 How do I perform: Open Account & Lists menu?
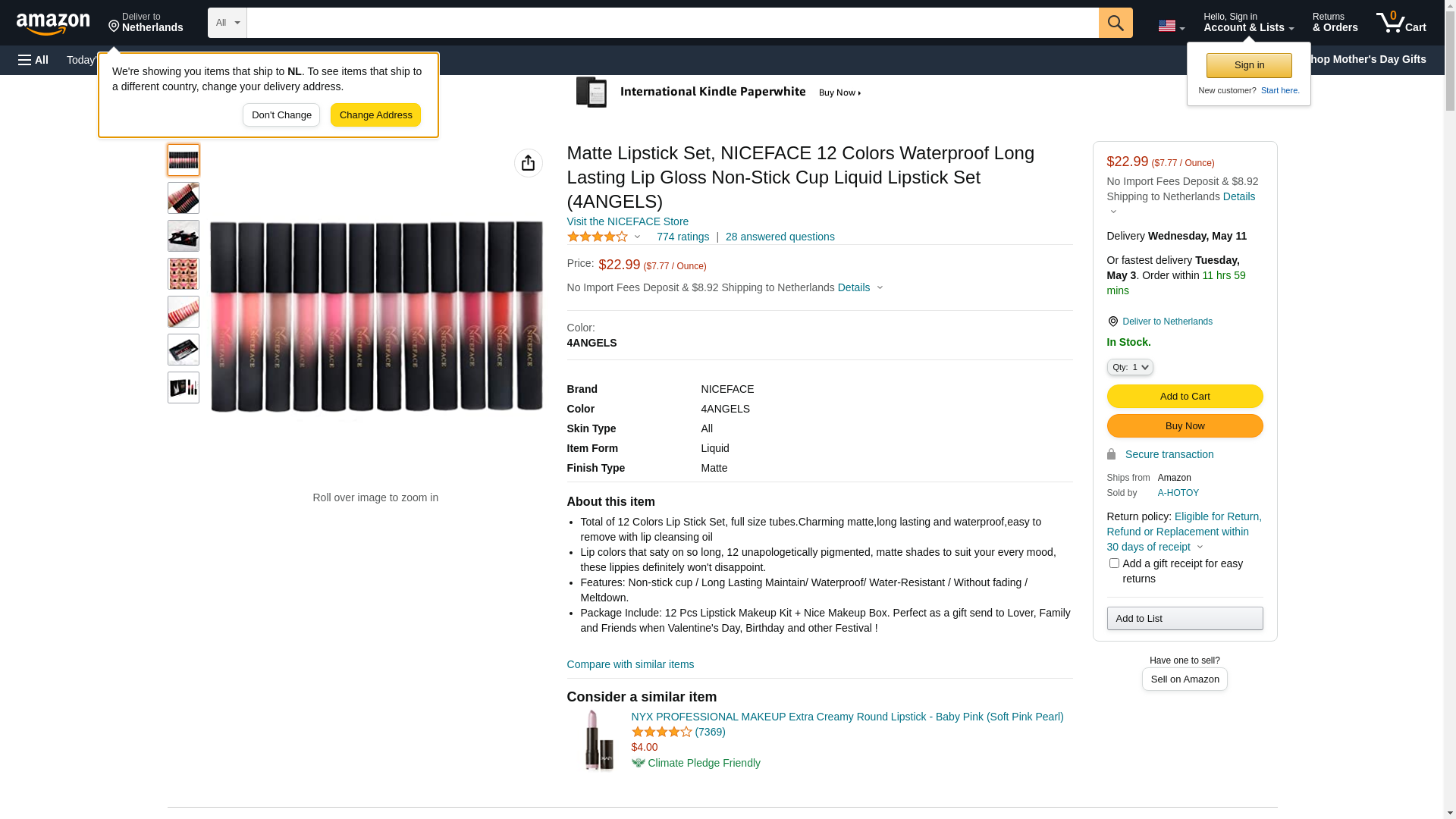click(x=1248, y=23)
